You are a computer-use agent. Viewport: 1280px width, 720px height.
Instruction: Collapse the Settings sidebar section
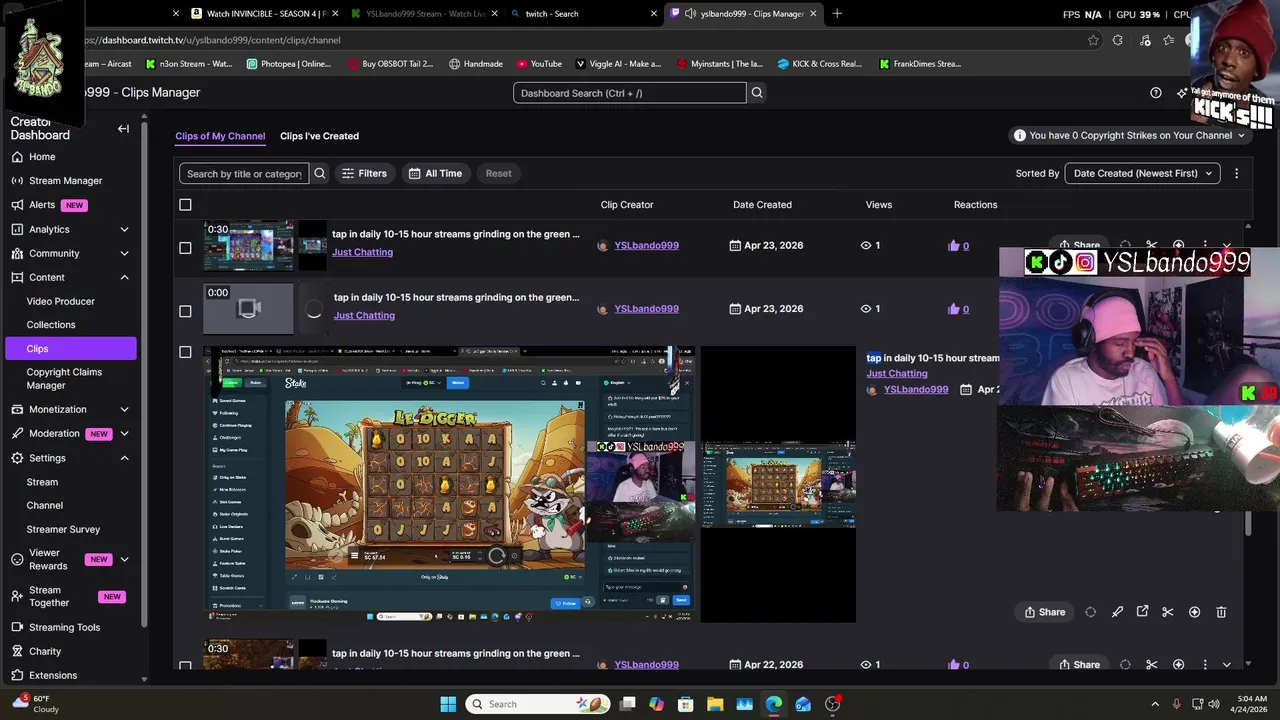coord(124,458)
